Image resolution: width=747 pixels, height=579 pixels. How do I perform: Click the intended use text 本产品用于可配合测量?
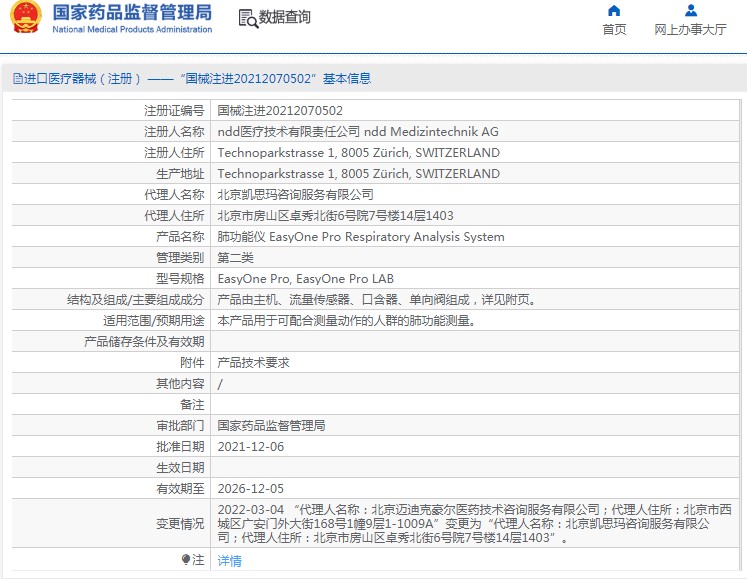[347, 321]
